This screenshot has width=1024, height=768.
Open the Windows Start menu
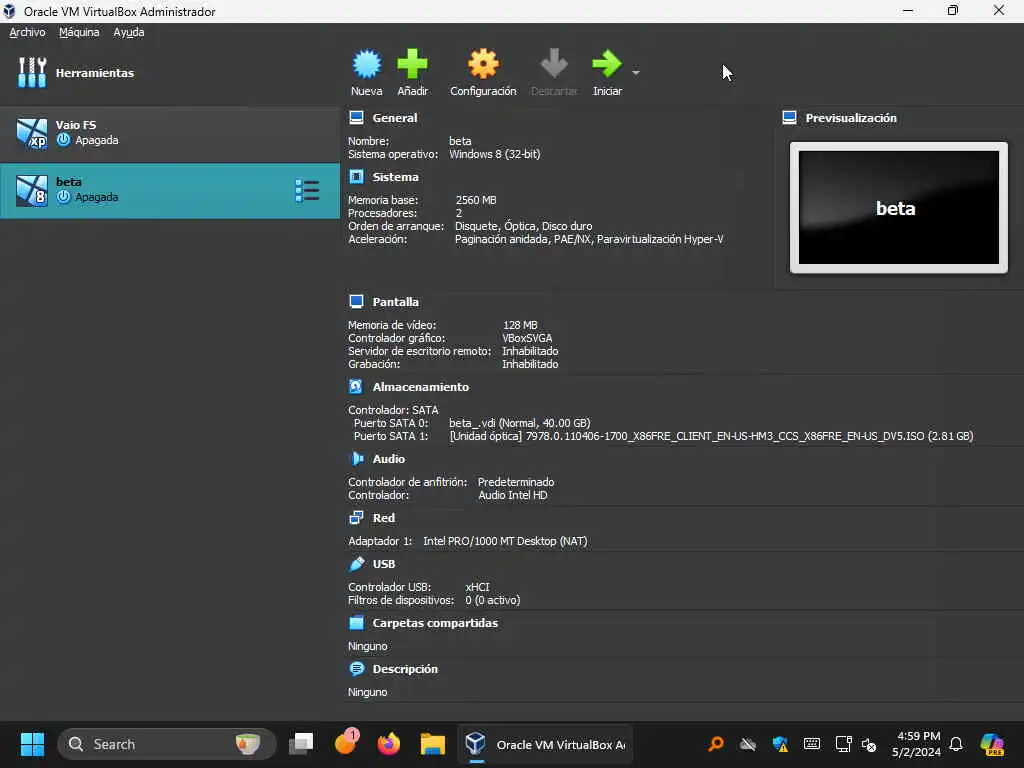click(32, 744)
